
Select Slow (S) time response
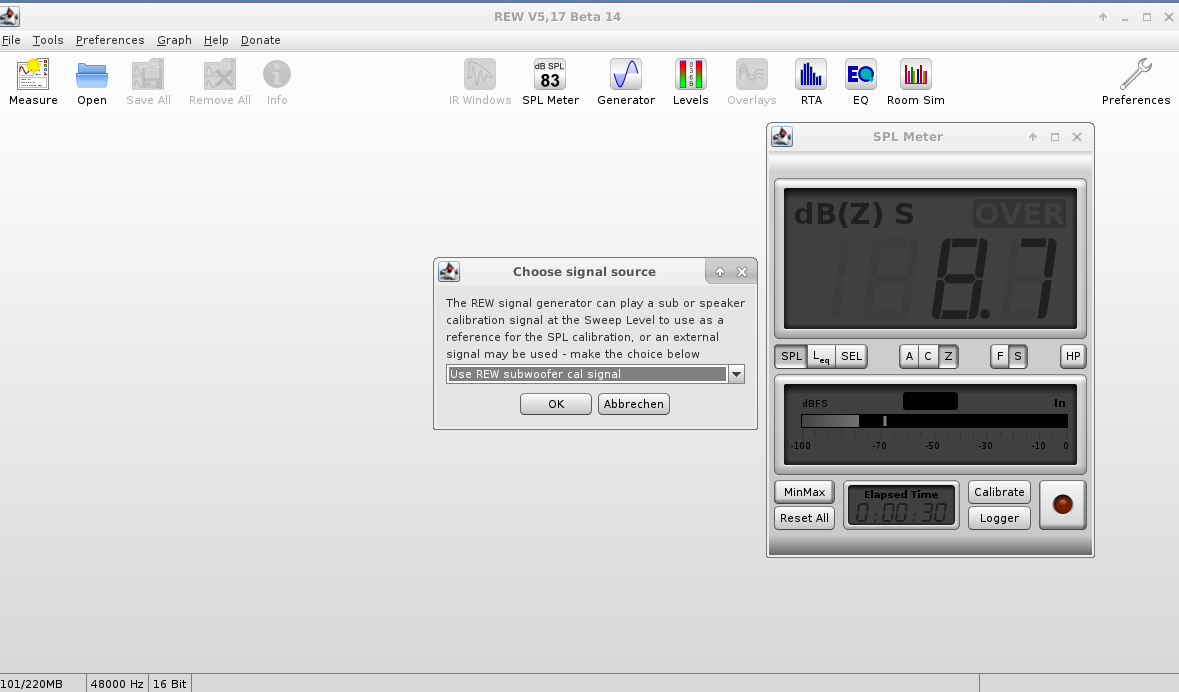tap(1017, 357)
